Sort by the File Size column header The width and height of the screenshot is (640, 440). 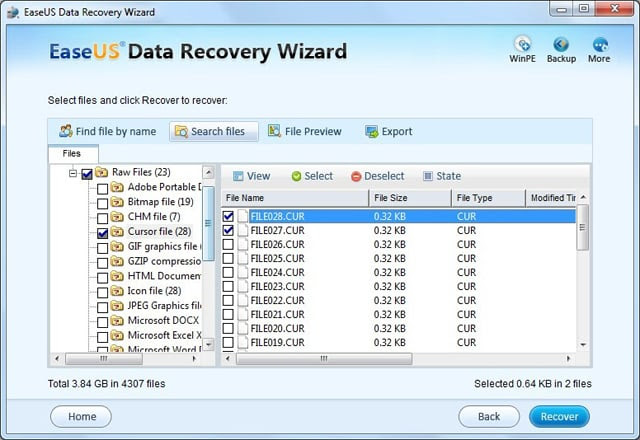(x=410, y=198)
